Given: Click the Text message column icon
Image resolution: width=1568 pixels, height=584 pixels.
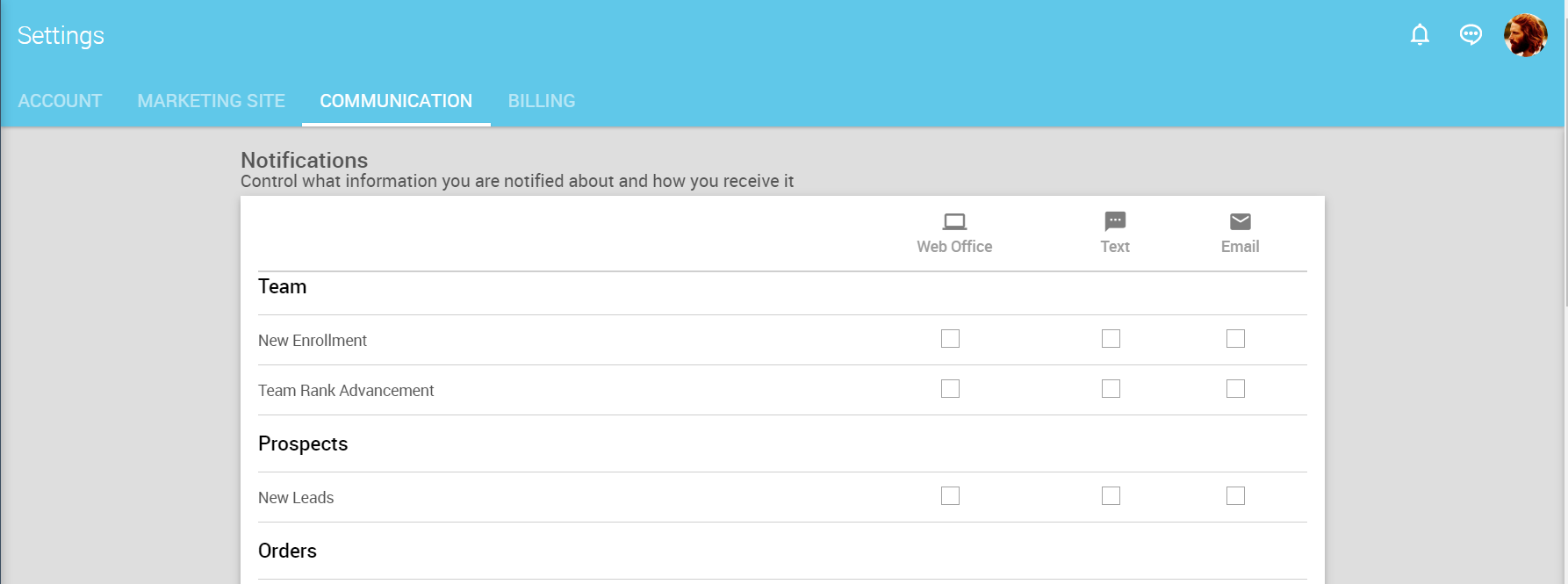Looking at the screenshot, I should pos(1115,221).
